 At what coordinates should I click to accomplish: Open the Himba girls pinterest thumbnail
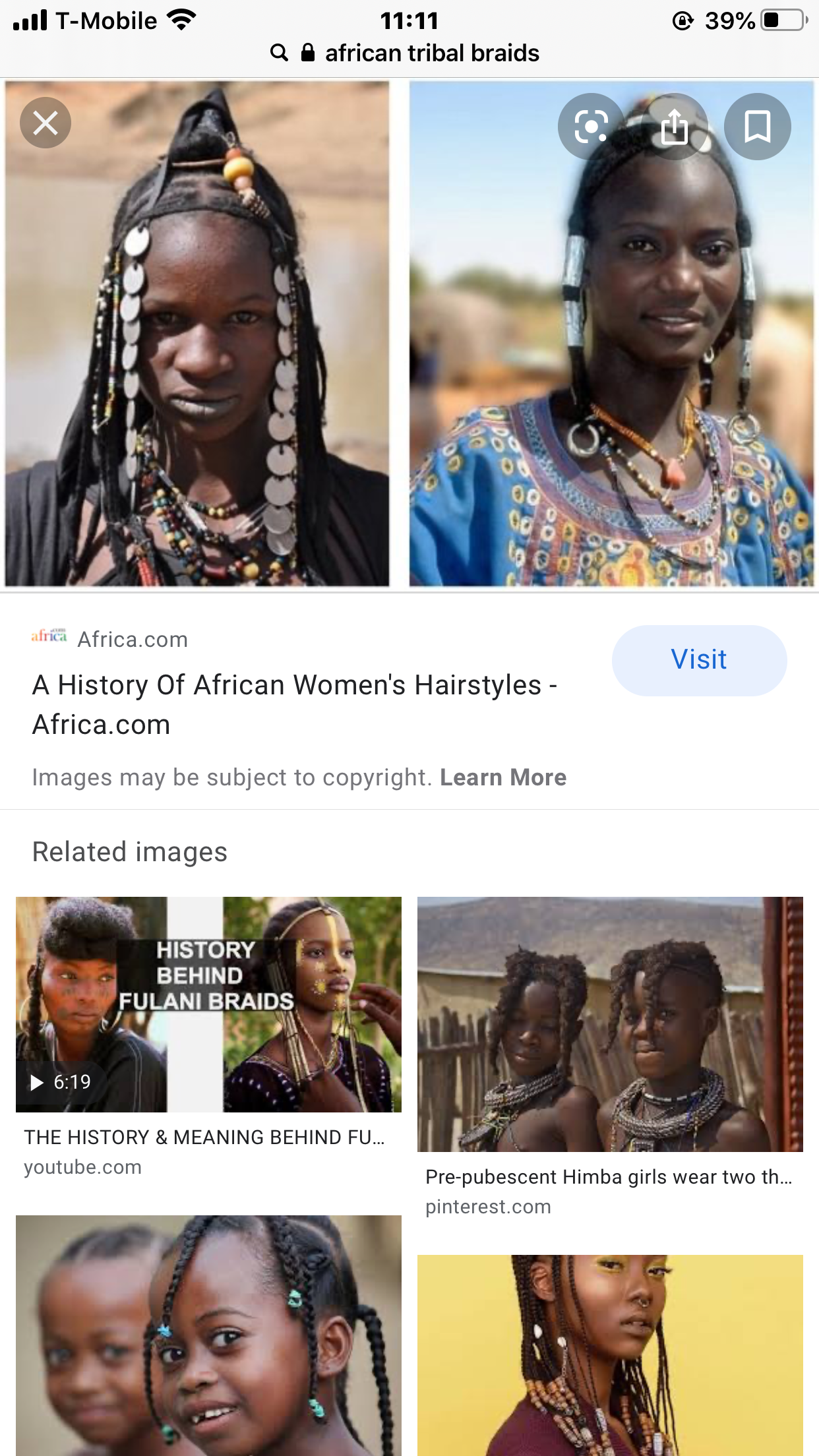coord(610,1024)
